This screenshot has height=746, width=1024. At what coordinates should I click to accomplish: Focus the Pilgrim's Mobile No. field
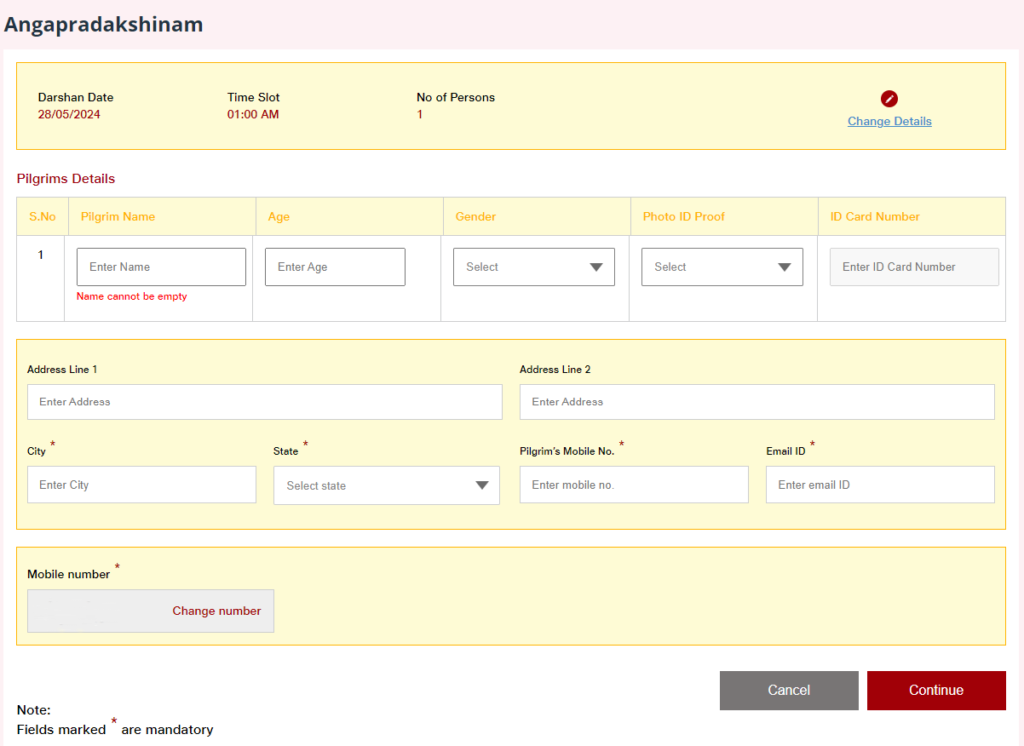click(634, 485)
